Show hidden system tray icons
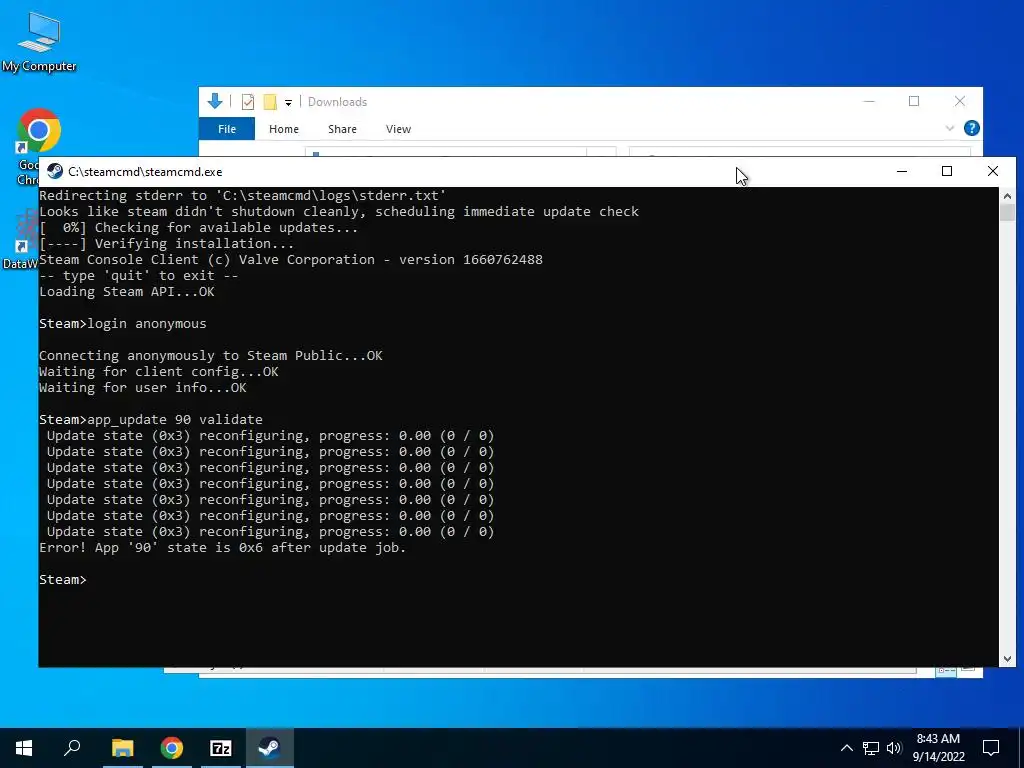 [x=846, y=748]
